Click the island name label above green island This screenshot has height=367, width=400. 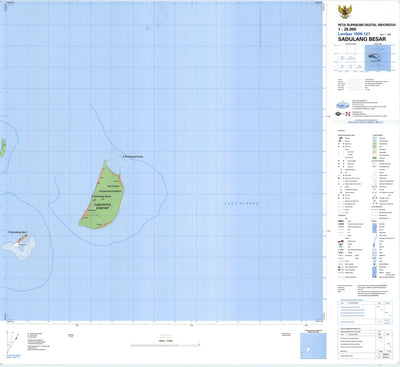point(133,156)
